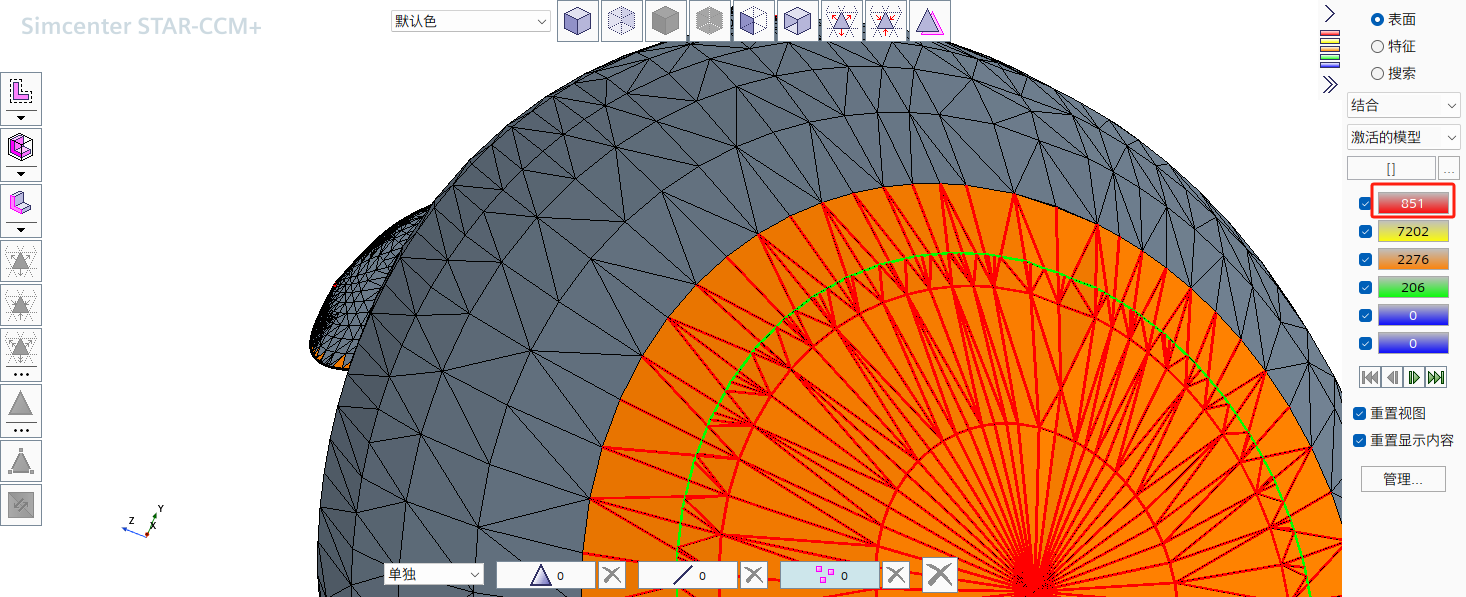1466x597 pixels.
Task: Expand arrow below magenta L-shaped solid tool
Action: (21, 230)
